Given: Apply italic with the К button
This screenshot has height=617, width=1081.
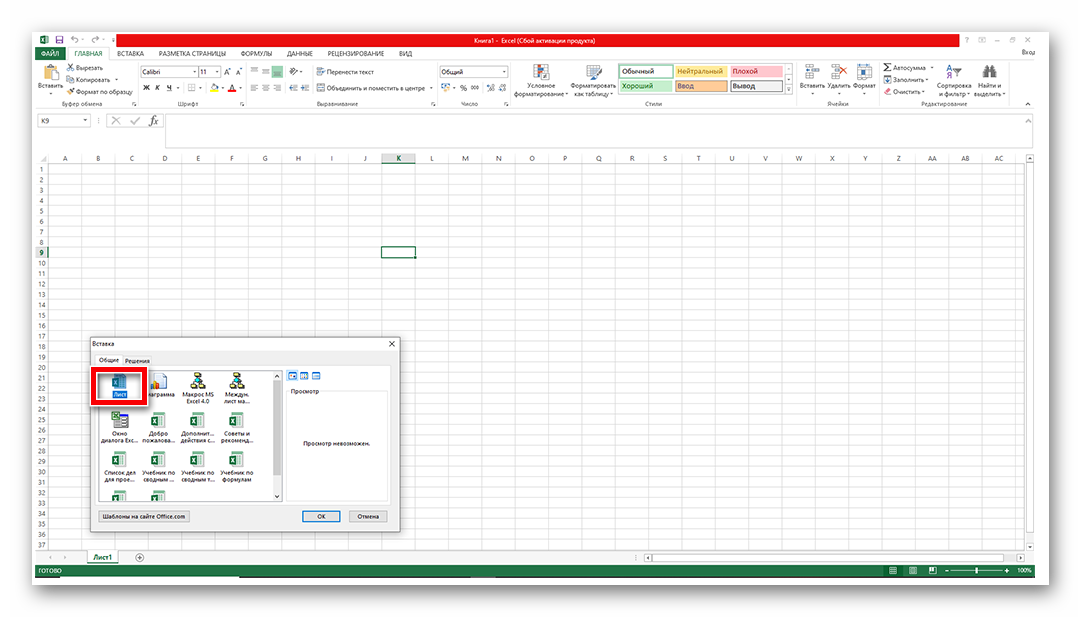Looking at the screenshot, I should 158,88.
